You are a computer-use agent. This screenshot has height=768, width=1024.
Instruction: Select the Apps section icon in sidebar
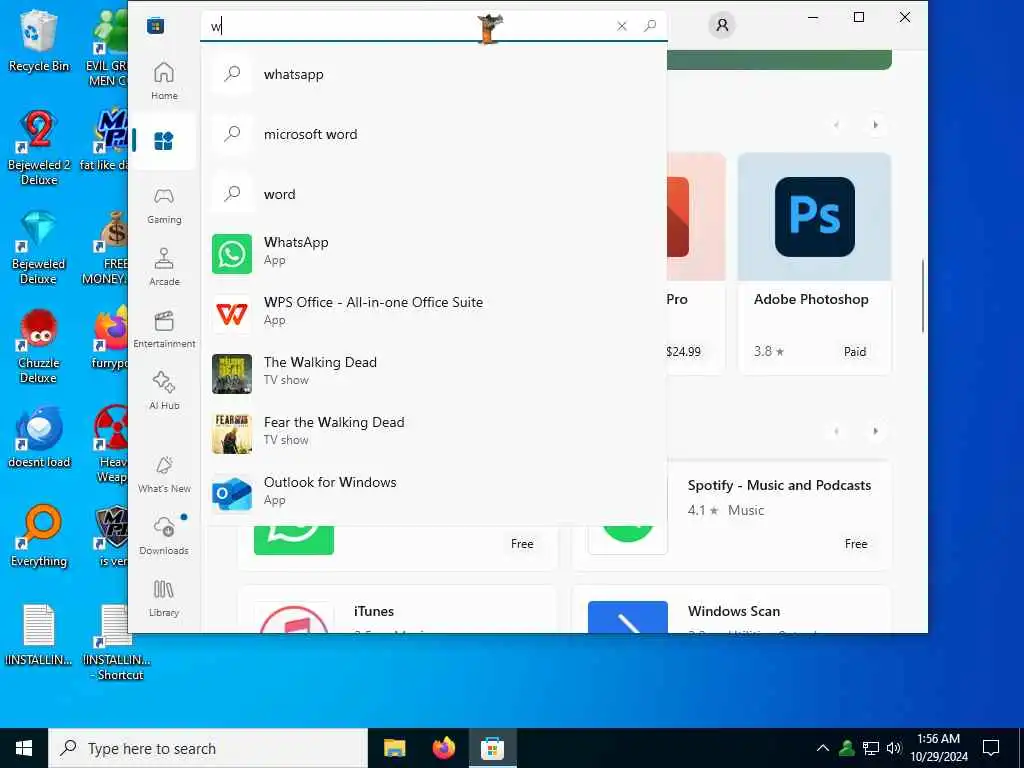pos(164,141)
